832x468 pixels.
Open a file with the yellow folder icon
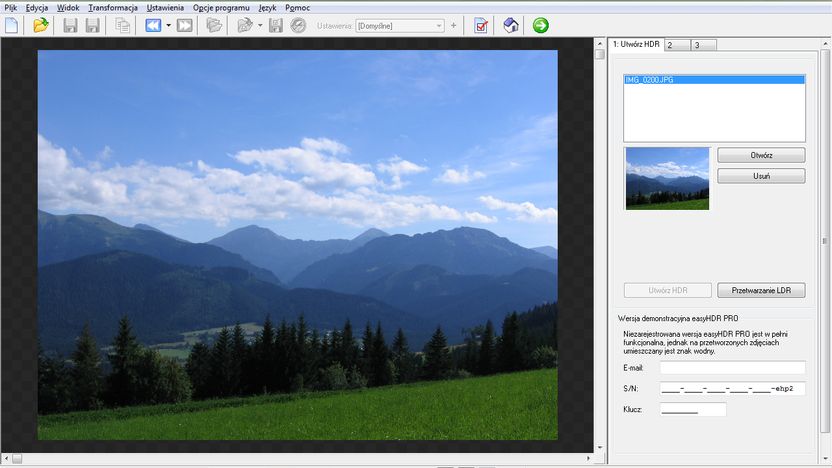(41, 25)
